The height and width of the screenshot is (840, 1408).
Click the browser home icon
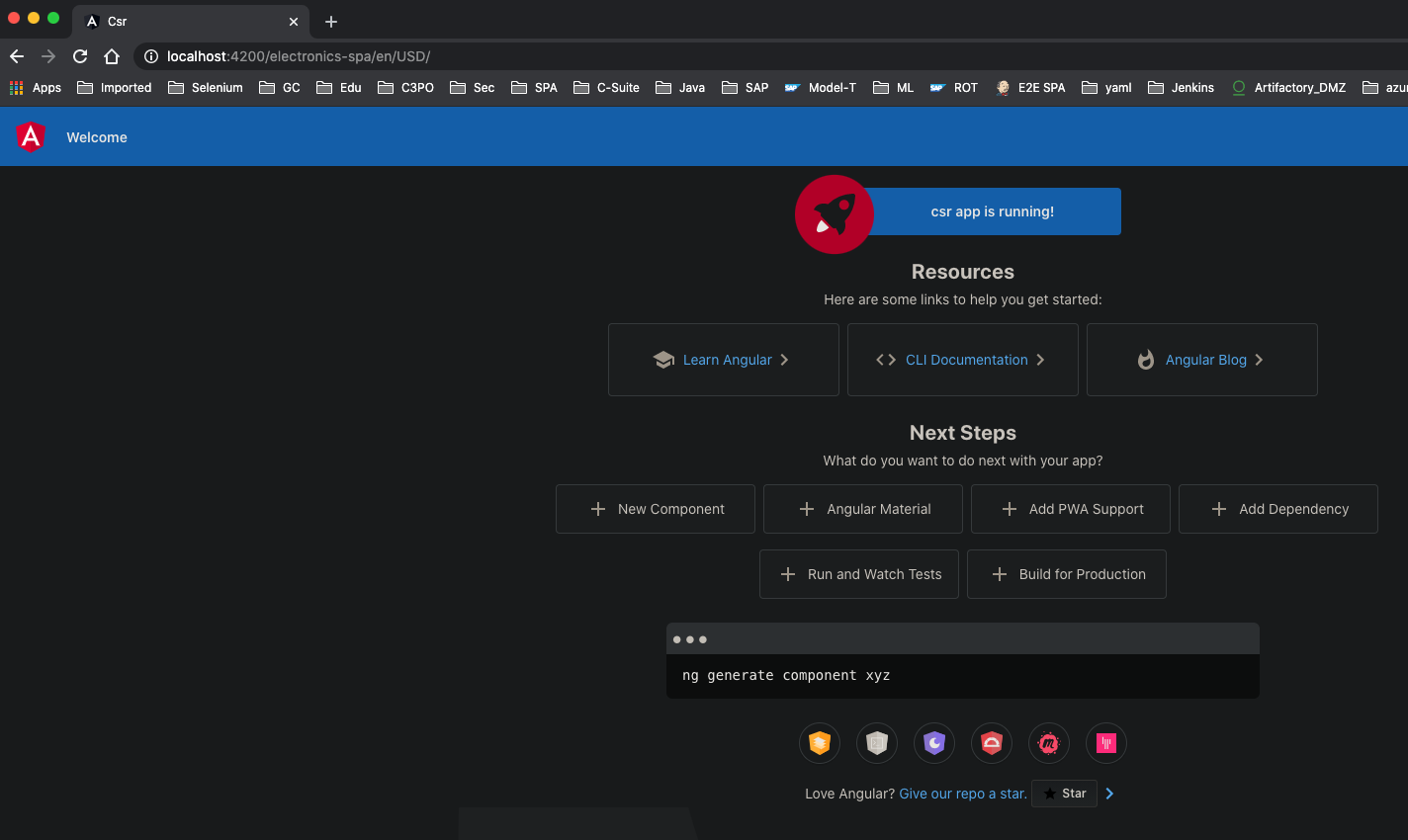[x=112, y=56]
